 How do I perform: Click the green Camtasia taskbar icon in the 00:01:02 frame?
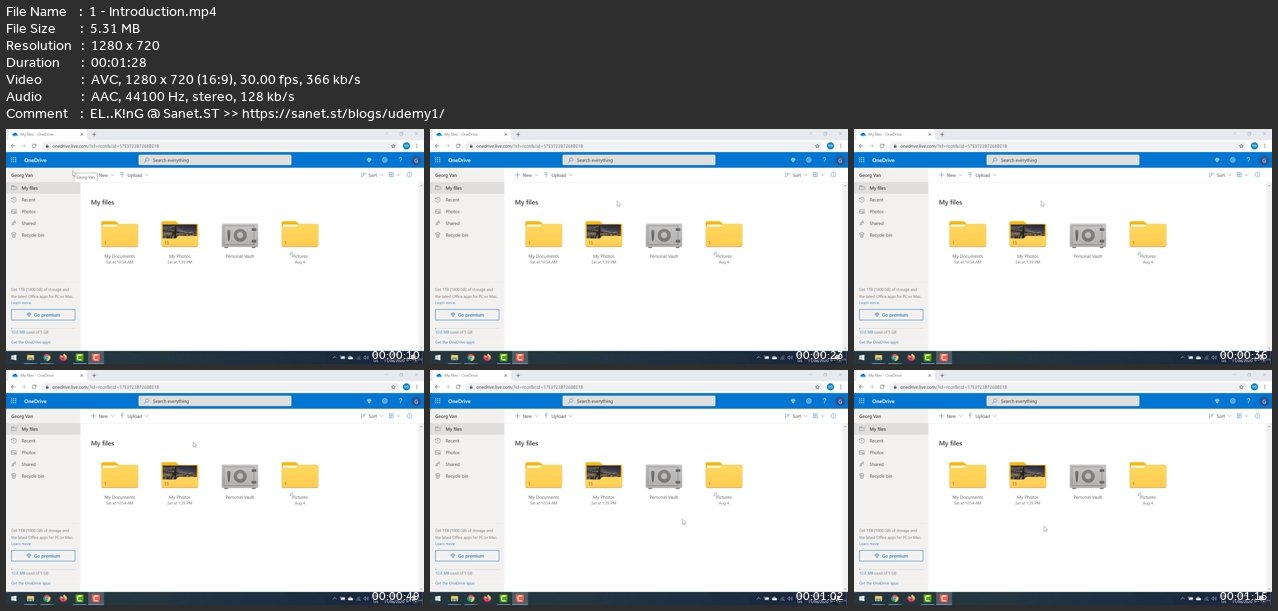[x=503, y=598]
